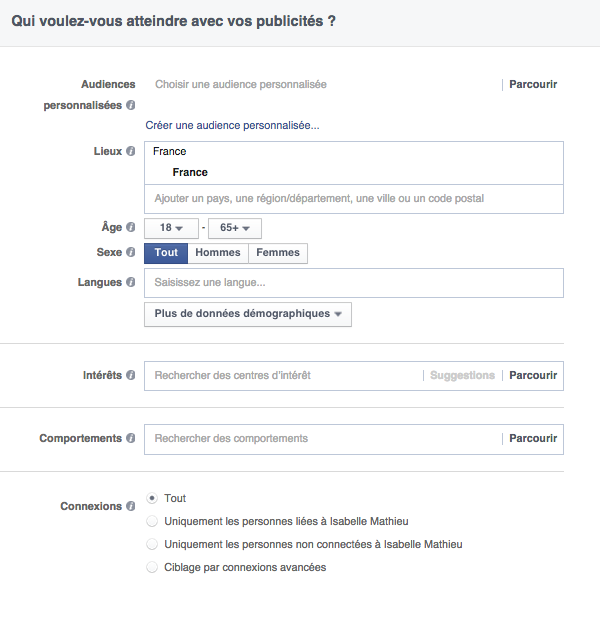Select Hommes gender option

[217, 253]
